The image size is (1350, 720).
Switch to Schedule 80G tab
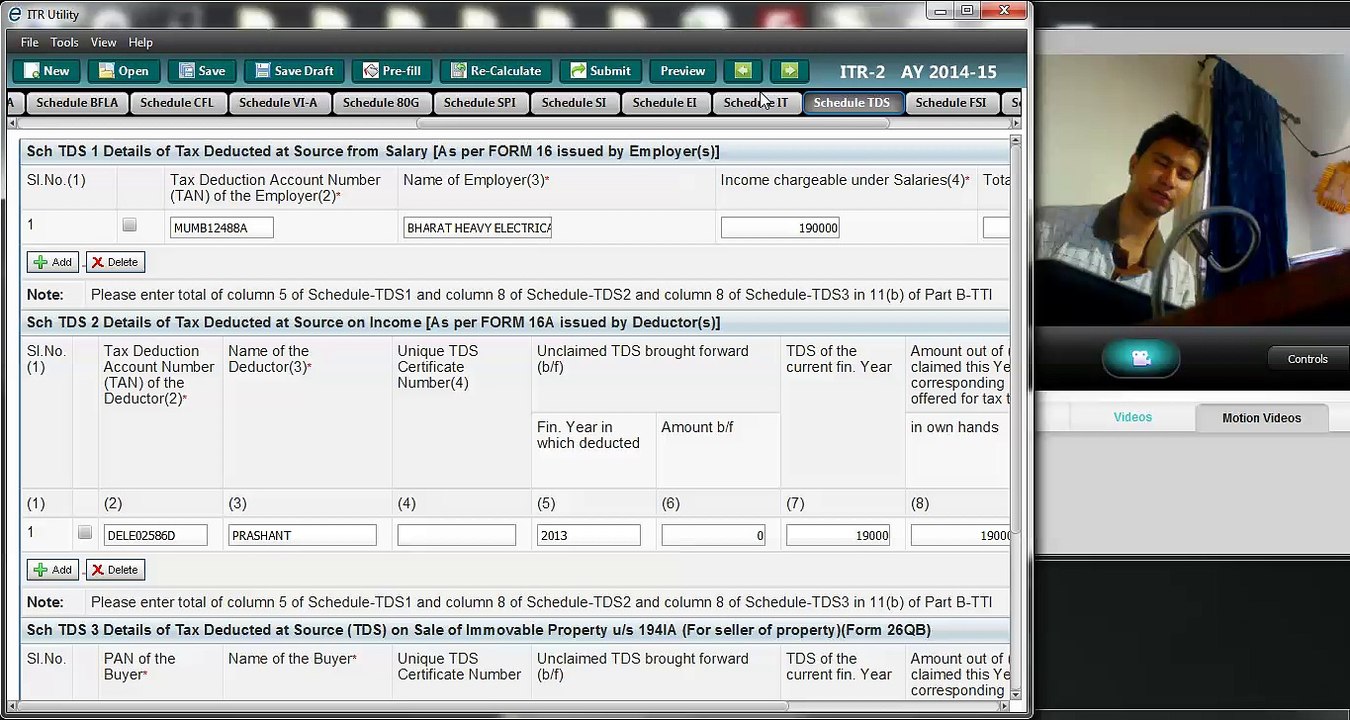[380, 103]
